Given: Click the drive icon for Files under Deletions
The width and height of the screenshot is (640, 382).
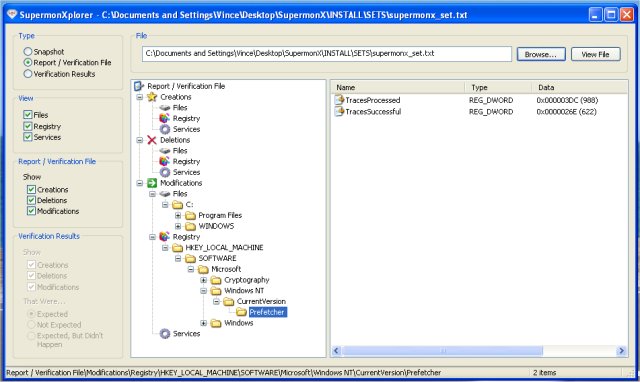Looking at the screenshot, I should coord(165,151).
